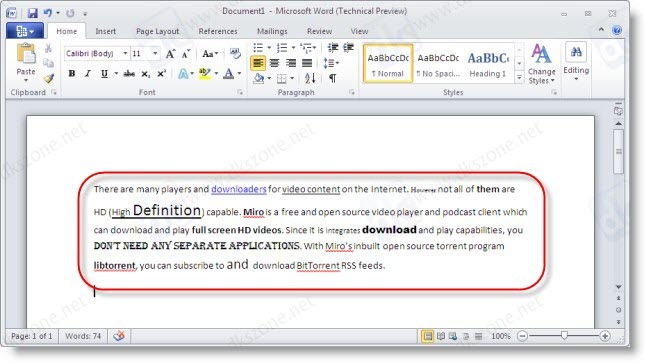Toggle Underline formatting
Screen dimensions: 646x363
pyautogui.click(x=104, y=74)
